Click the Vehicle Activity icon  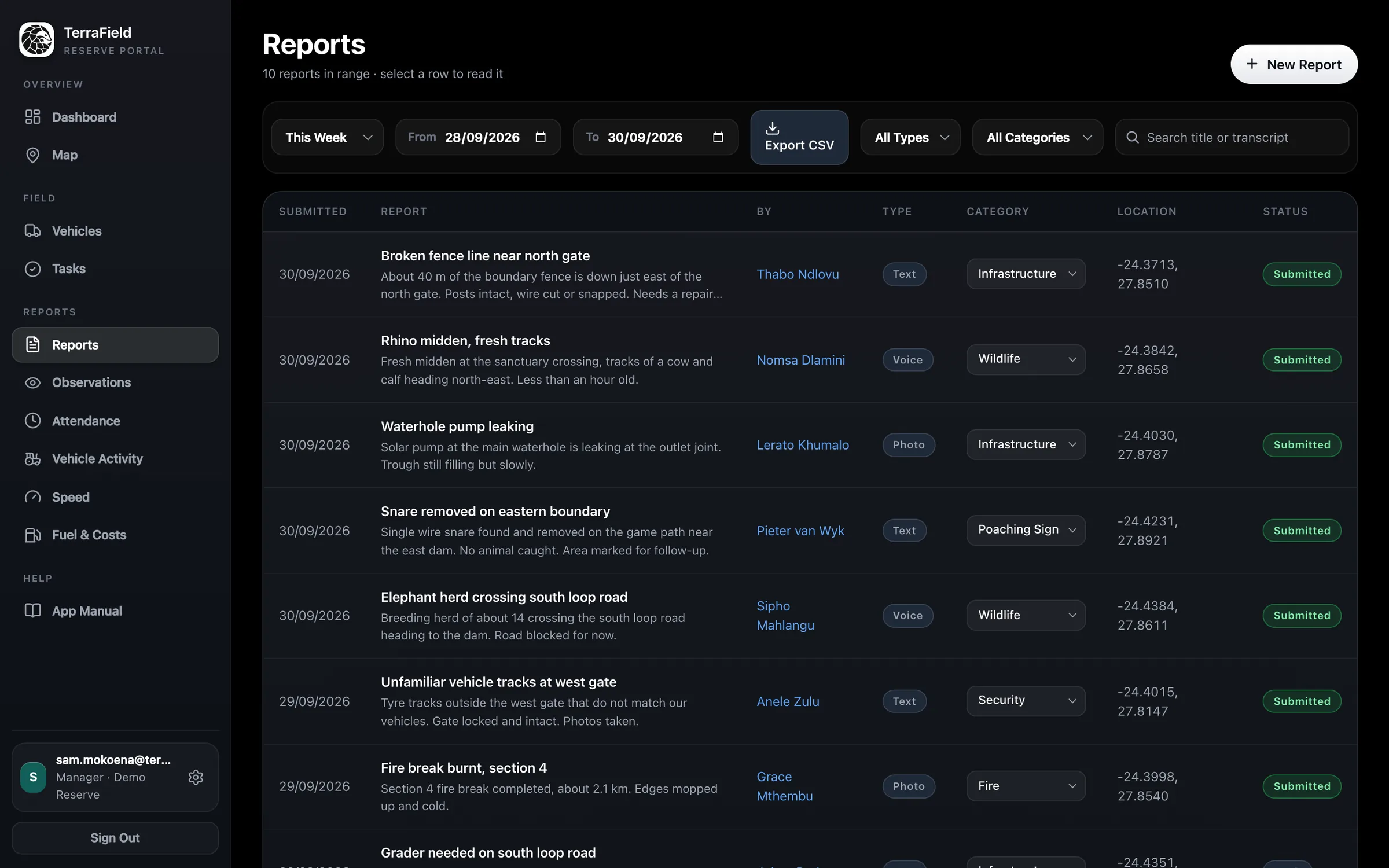pos(32,459)
